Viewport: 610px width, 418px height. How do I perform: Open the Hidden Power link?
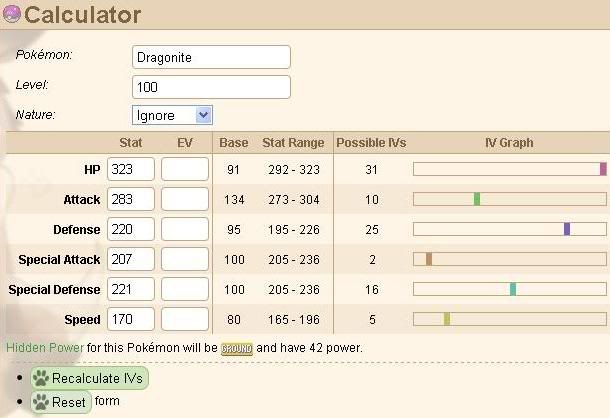click(x=45, y=348)
